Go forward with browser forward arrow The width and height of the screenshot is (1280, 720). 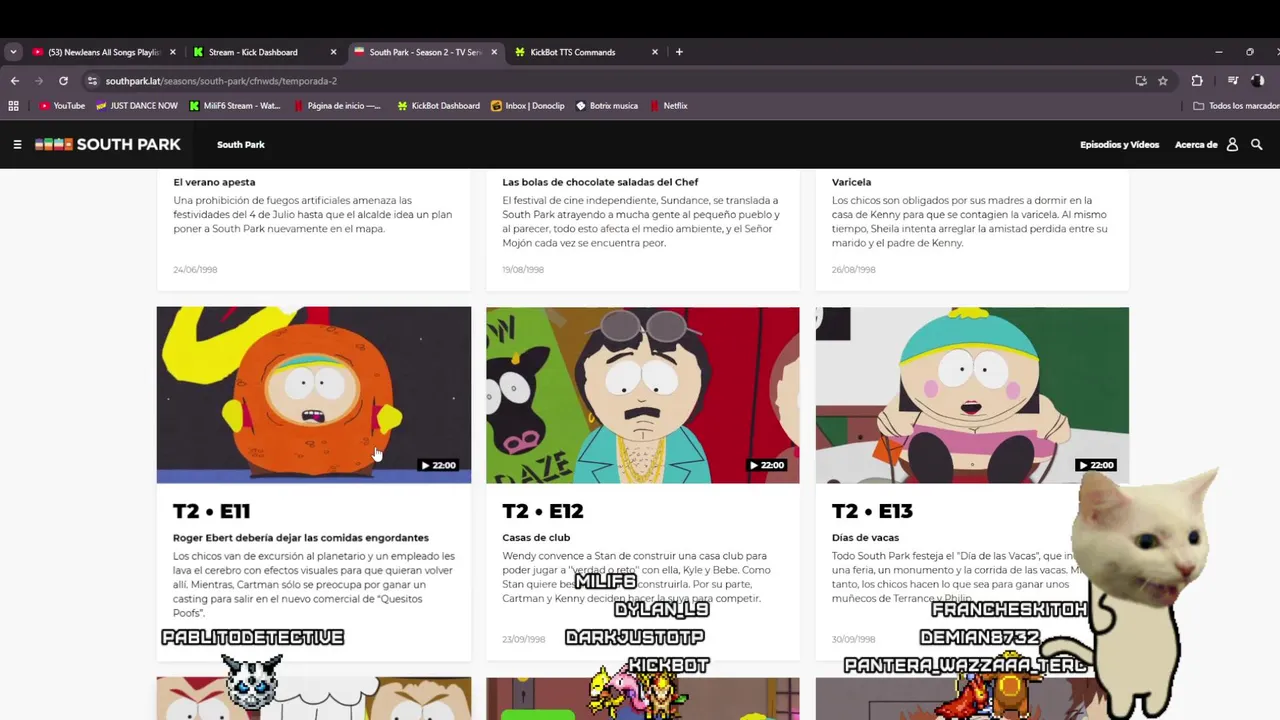[x=39, y=81]
